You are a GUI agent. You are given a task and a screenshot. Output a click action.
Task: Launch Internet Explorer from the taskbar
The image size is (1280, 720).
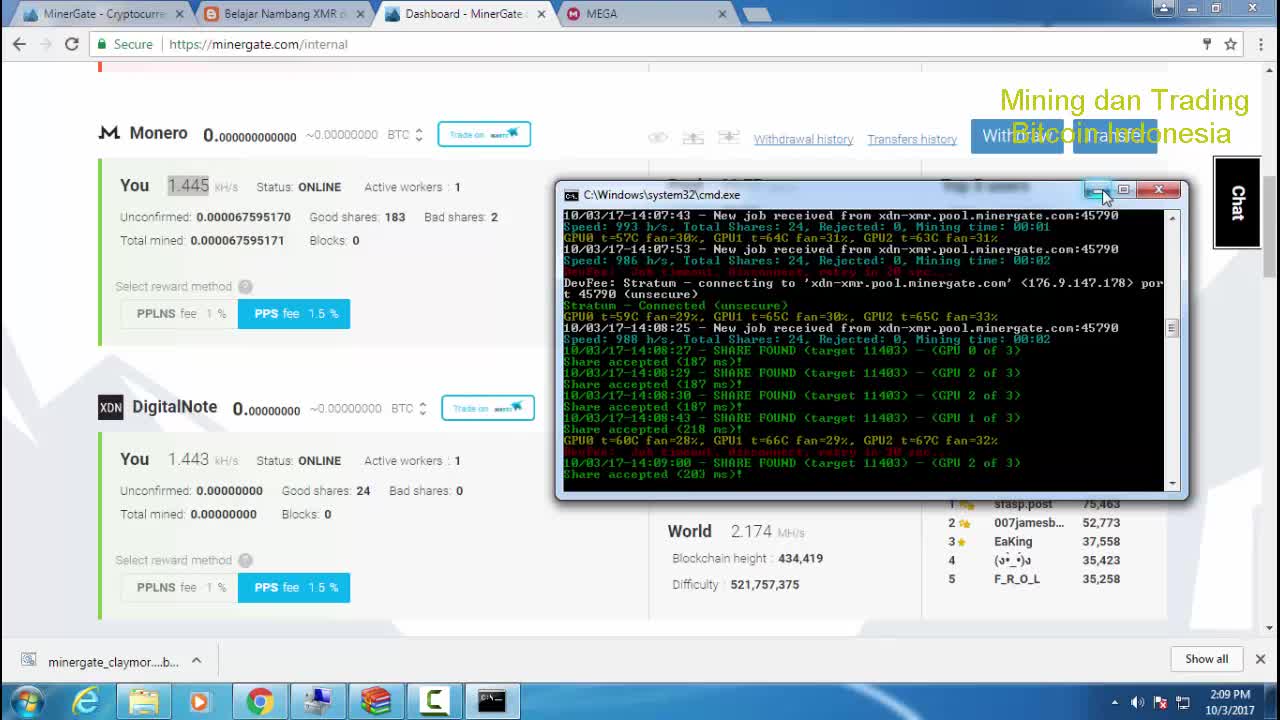point(86,701)
